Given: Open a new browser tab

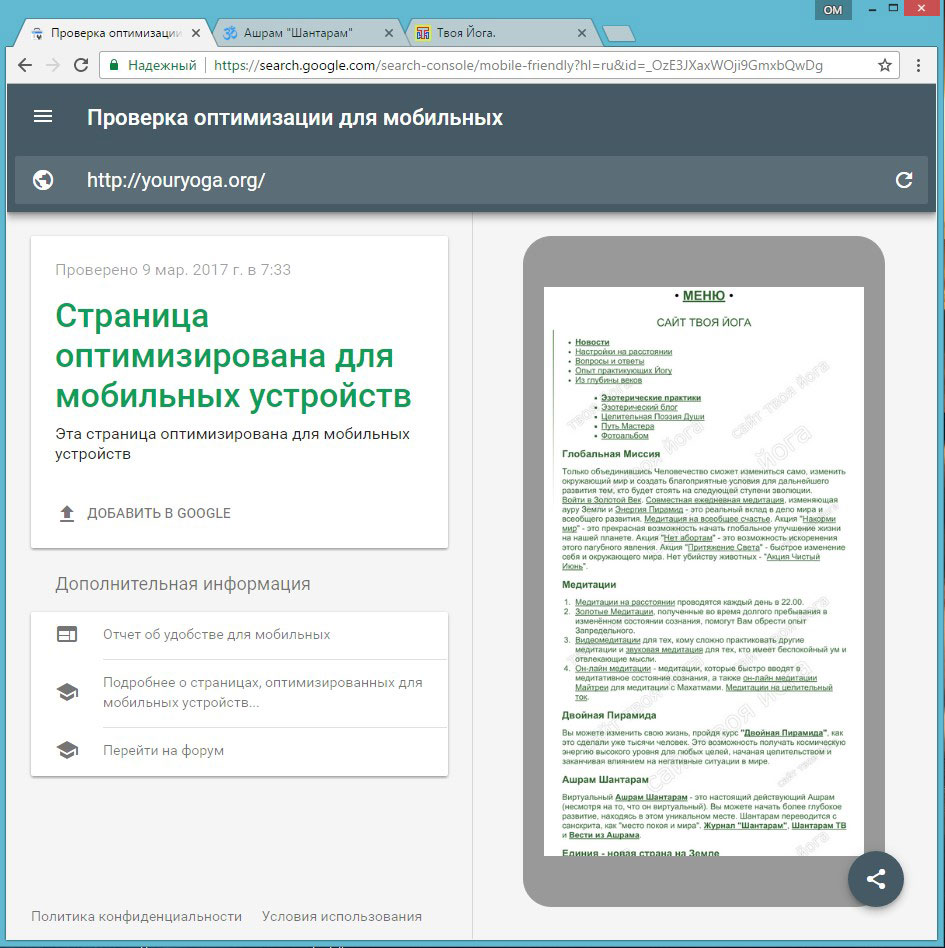Looking at the screenshot, I should [x=619, y=34].
